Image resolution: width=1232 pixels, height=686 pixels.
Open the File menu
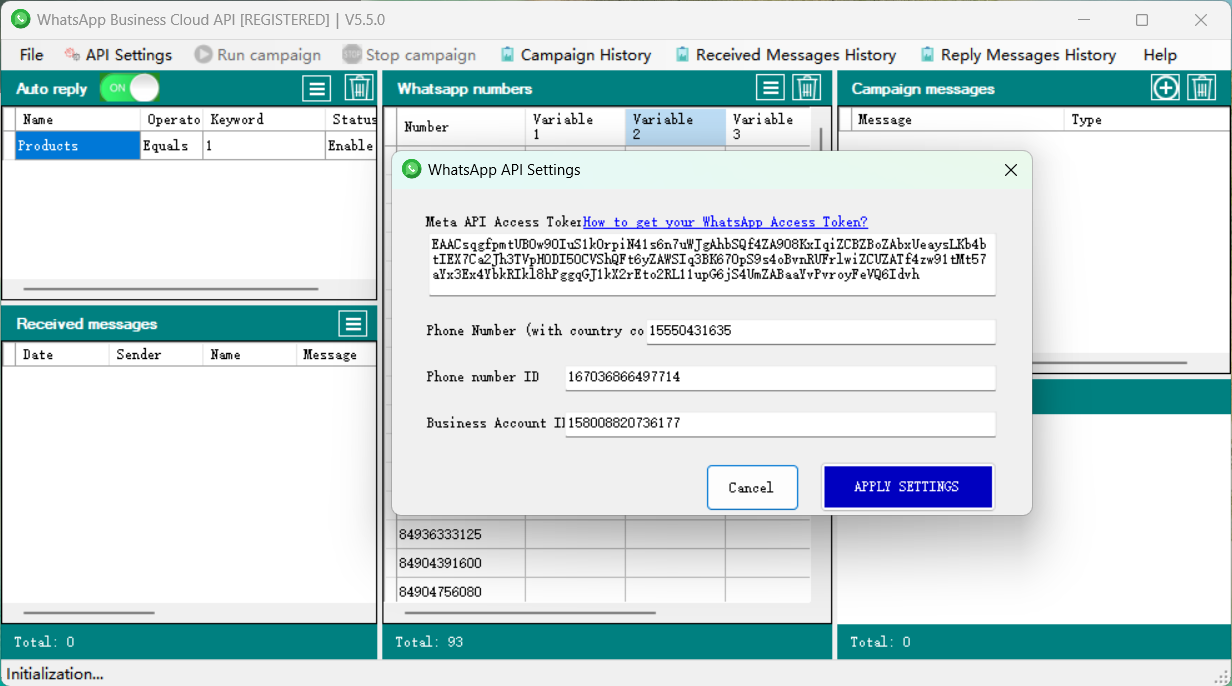[31, 55]
